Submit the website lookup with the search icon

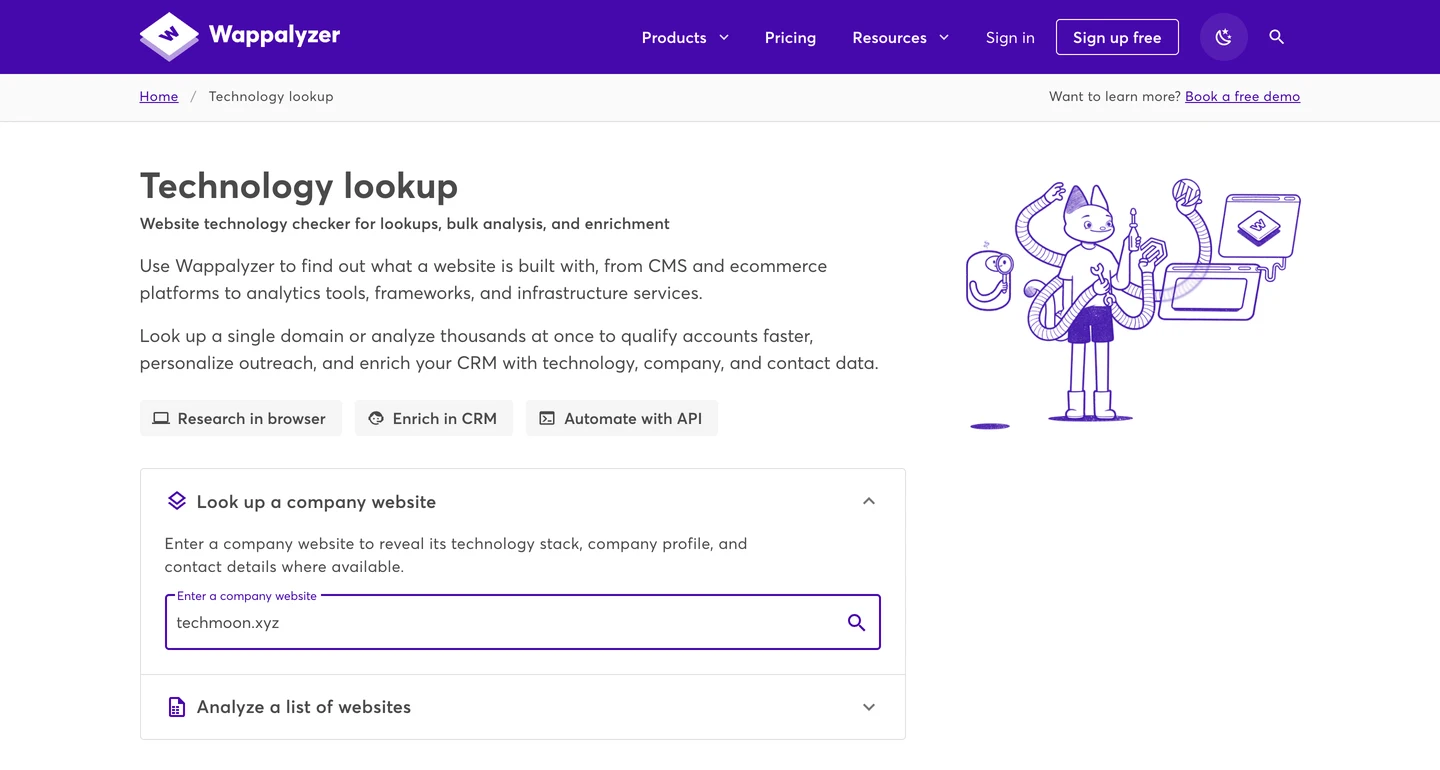[x=856, y=622]
